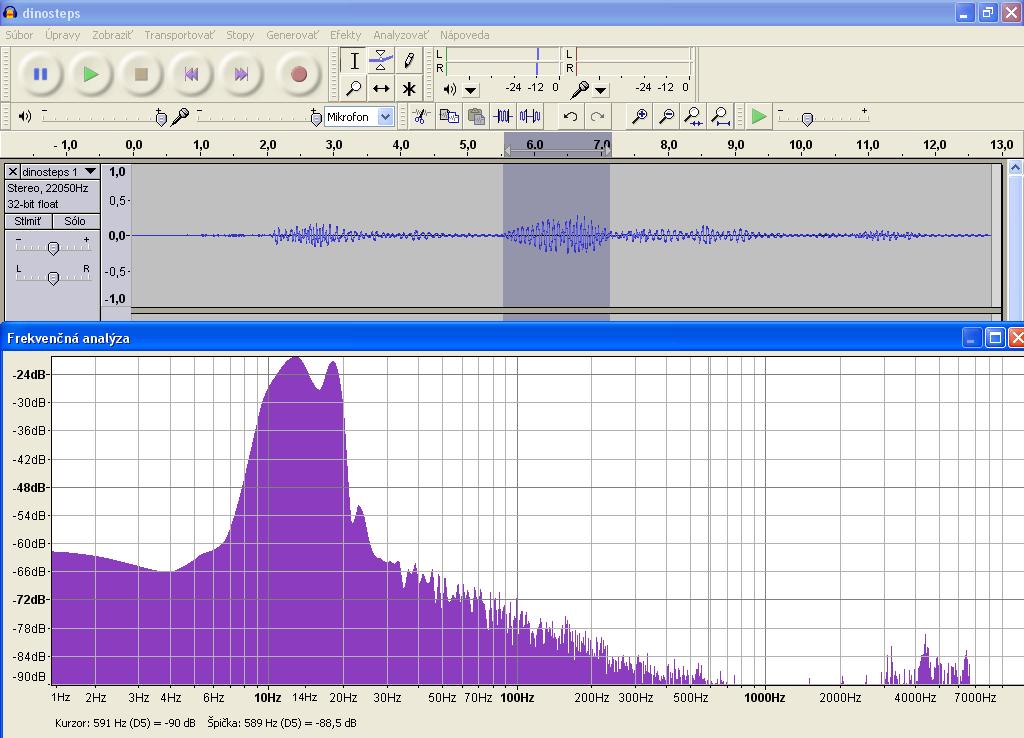Open the Súbor menu
The width and height of the screenshot is (1024, 738).
19,35
